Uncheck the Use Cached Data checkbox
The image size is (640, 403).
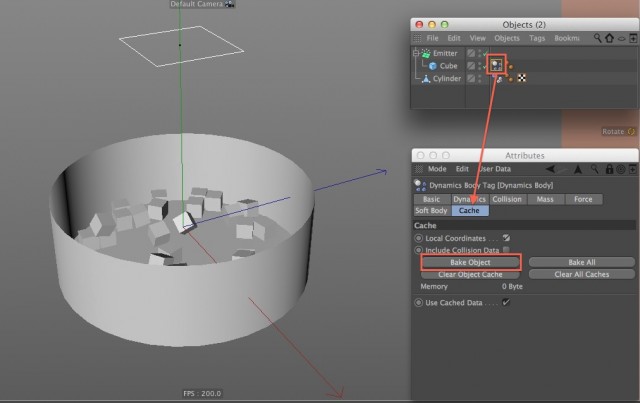(506, 303)
